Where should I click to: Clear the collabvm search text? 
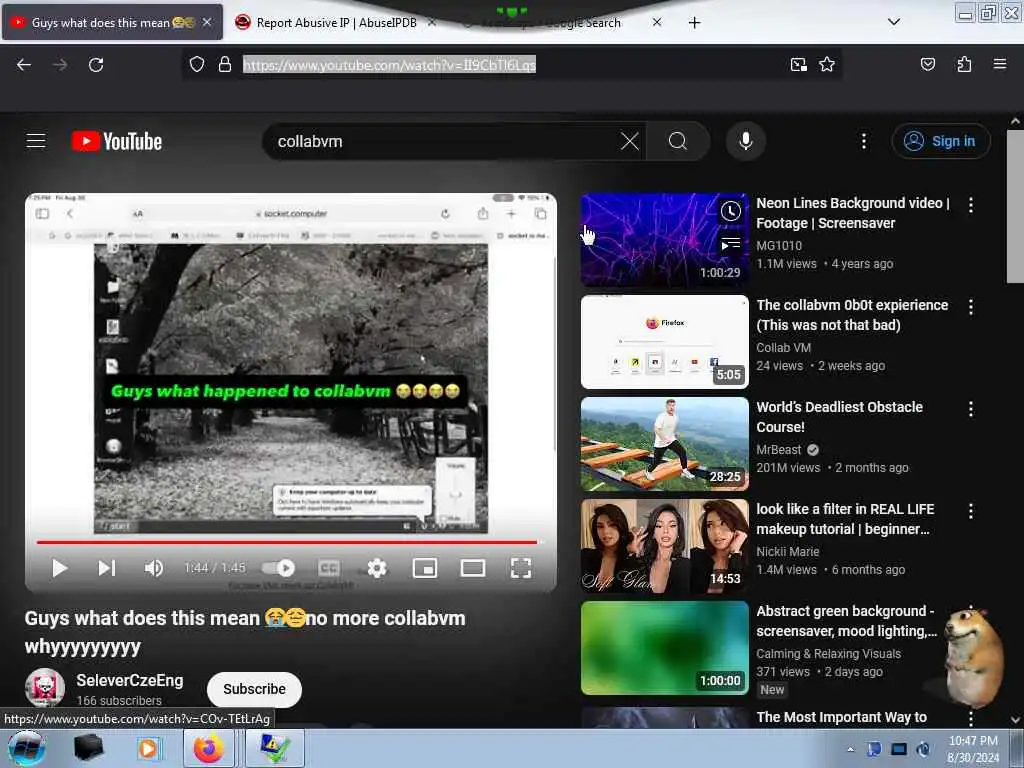630,141
